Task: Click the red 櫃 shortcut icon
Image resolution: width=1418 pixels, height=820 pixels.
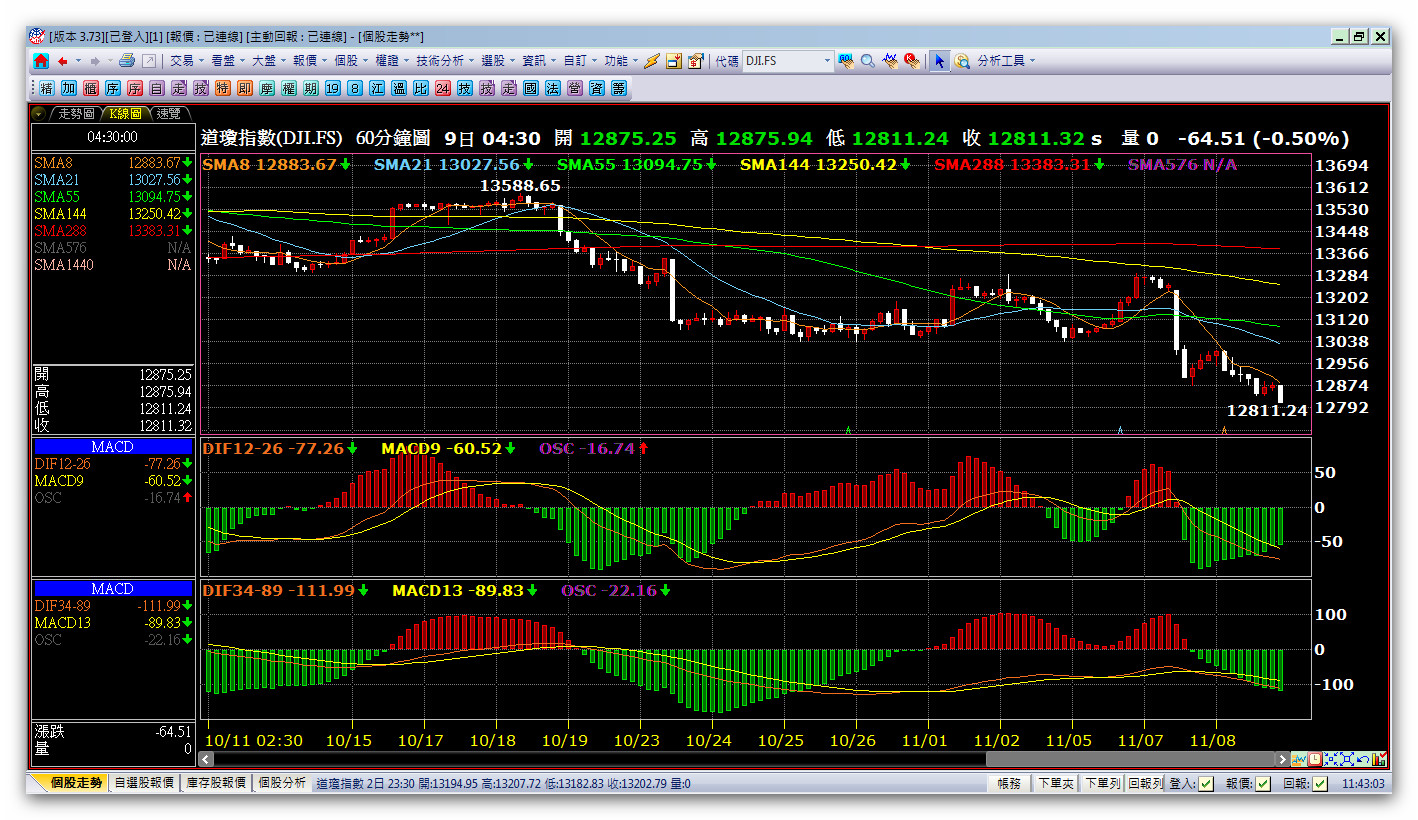Action: click(91, 88)
